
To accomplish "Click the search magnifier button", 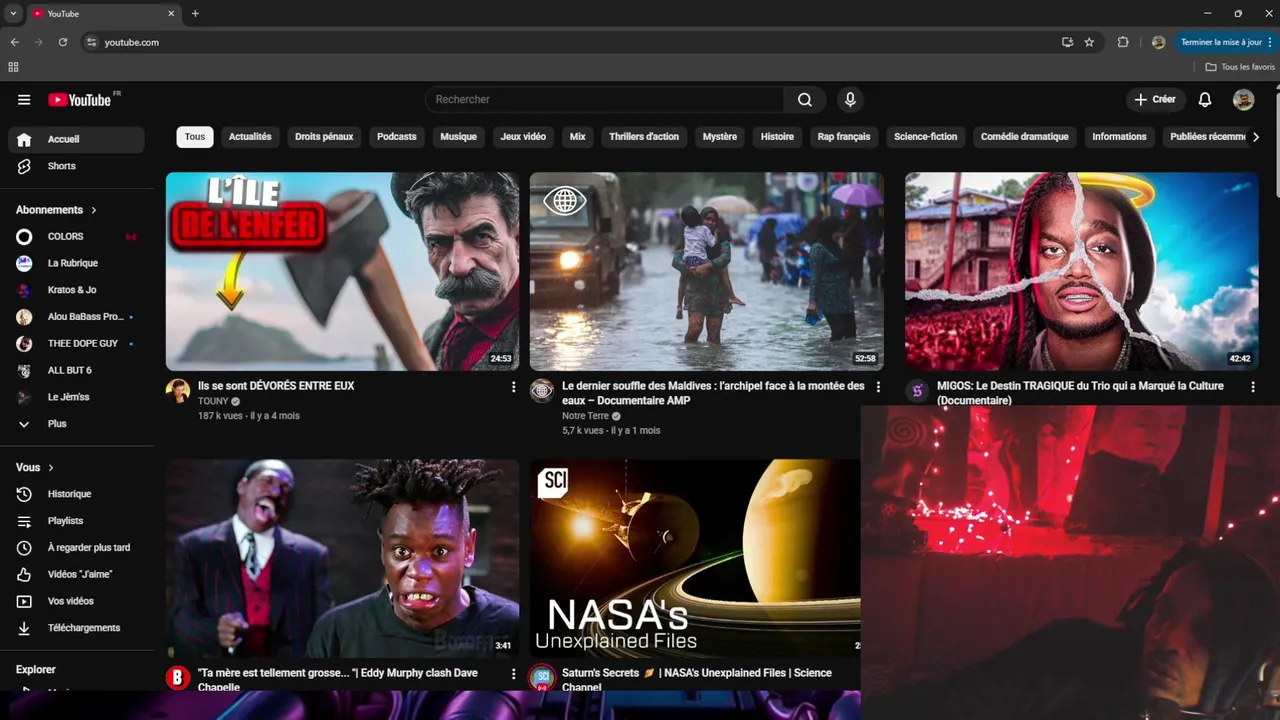I will pyautogui.click(x=805, y=99).
